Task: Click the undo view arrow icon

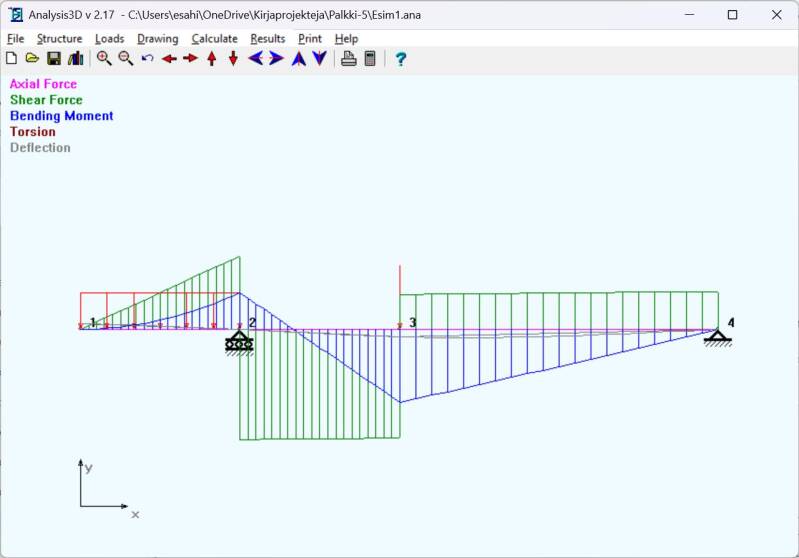Action: pyautogui.click(x=147, y=59)
